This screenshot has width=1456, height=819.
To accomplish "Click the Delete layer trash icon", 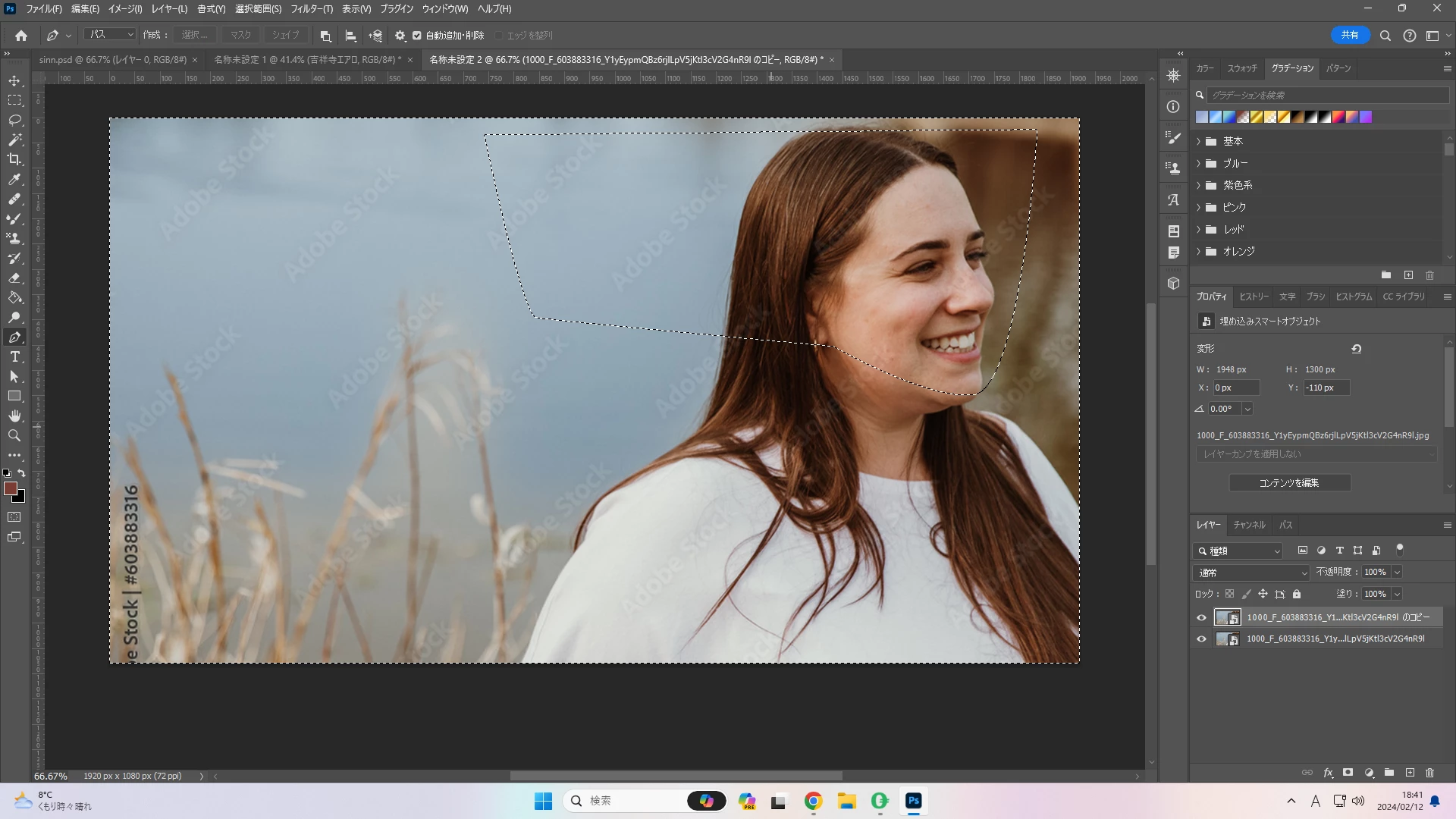I will (x=1429, y=773).
